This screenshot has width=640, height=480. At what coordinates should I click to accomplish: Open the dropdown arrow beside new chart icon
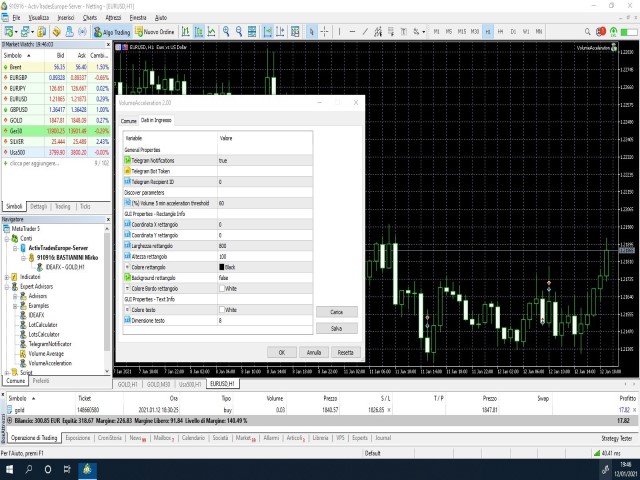pyautogui.click(x=16, y=32)
